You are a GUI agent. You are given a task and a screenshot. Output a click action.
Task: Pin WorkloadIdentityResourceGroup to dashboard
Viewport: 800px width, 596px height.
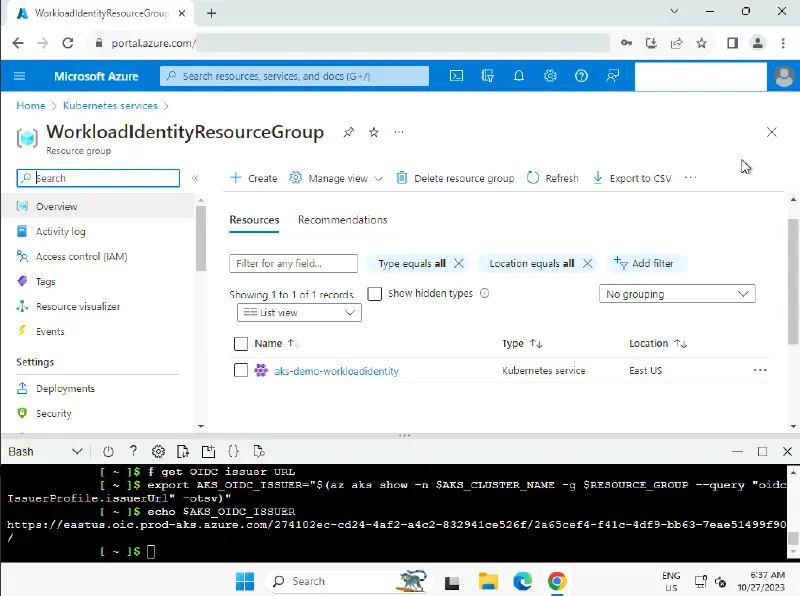(x=348, y=132)
